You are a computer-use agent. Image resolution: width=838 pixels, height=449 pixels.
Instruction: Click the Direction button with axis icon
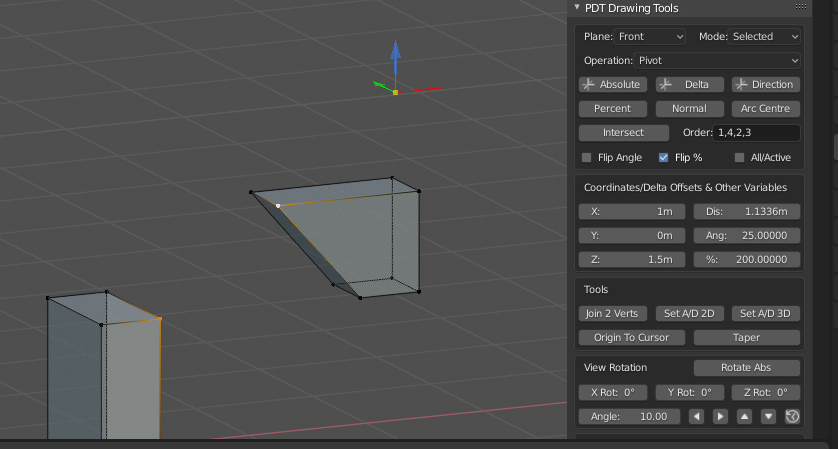[x=766, y=84]
